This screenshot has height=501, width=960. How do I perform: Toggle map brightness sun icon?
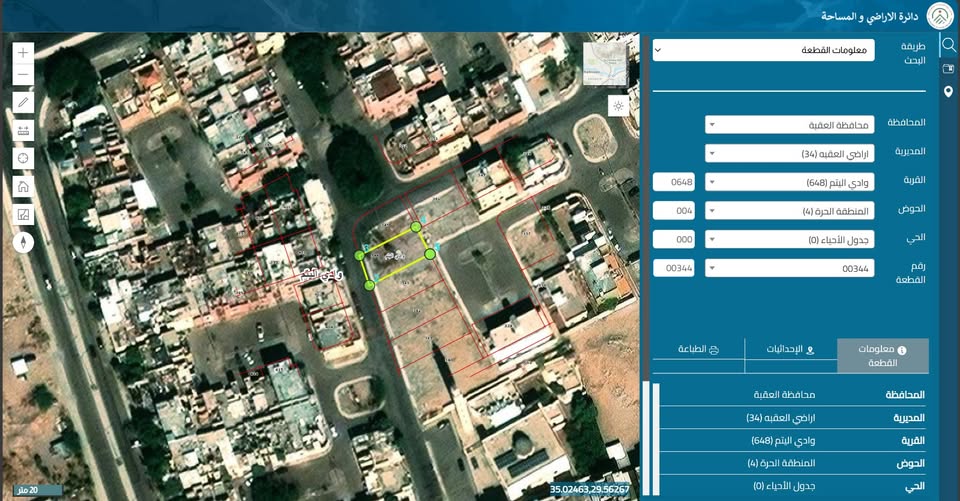pyautogui.click(x=618, y=106)
